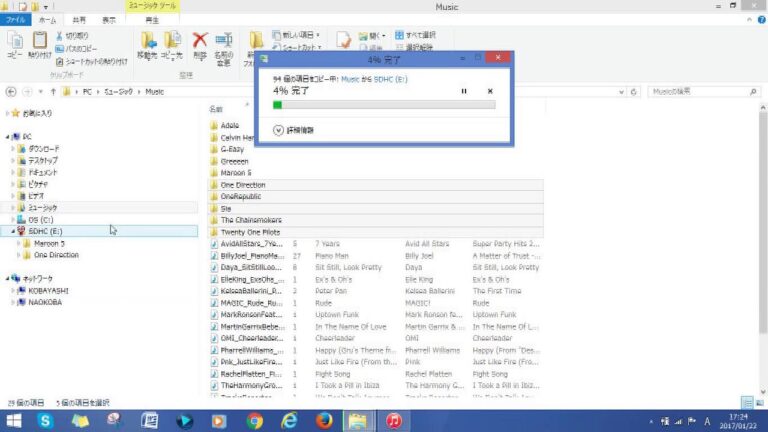
Task: Select お気に入り in navigation pane
Action: (37, 113)
